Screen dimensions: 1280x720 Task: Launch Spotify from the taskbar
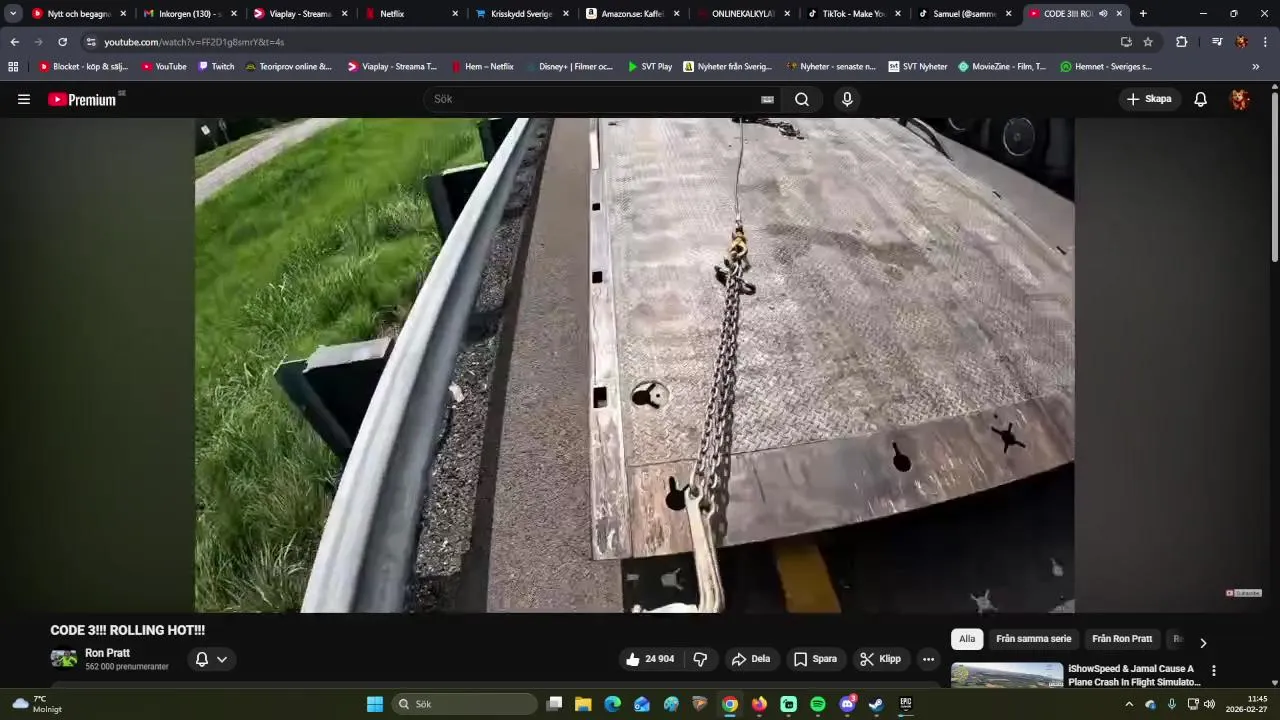pyautogui.click(x=818, y=704)
